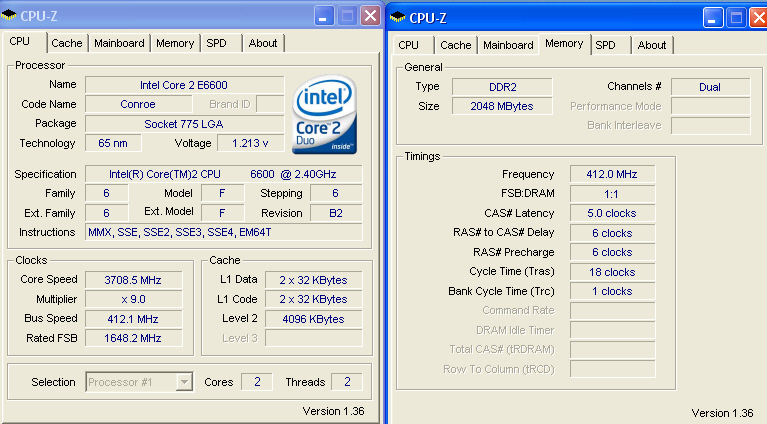Click the empty DRAM Idle Timer field
The height and width of the screenshot is (424, 767).
point(612,330)
